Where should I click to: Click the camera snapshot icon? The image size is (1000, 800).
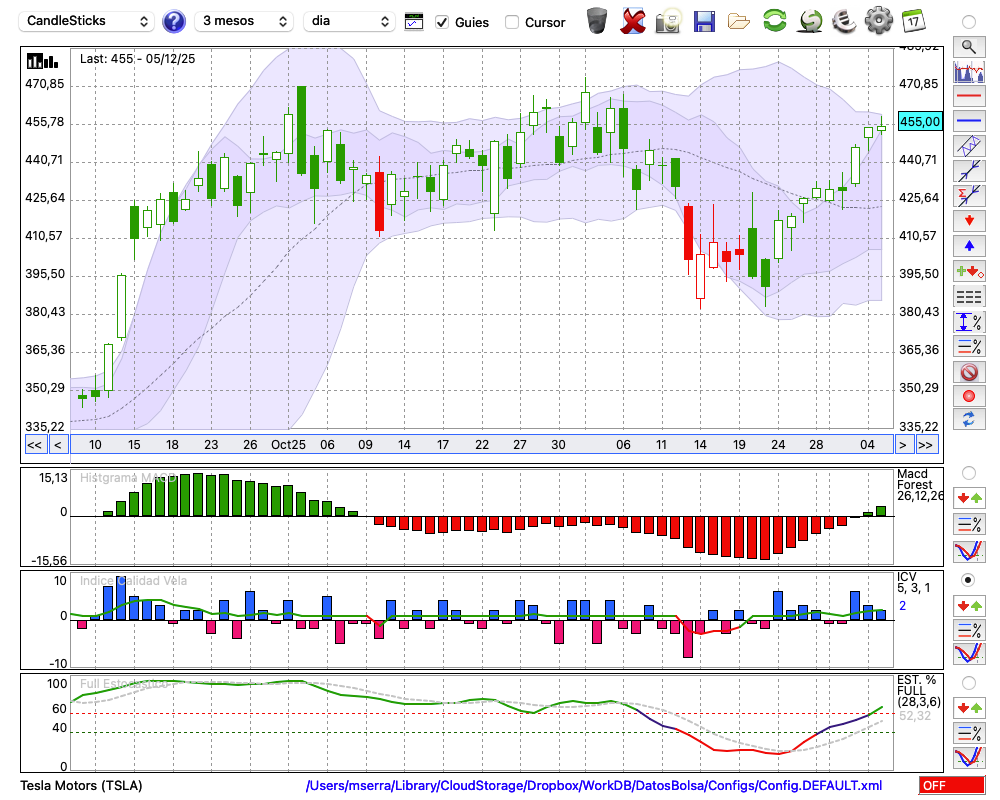tap(668, 21)
